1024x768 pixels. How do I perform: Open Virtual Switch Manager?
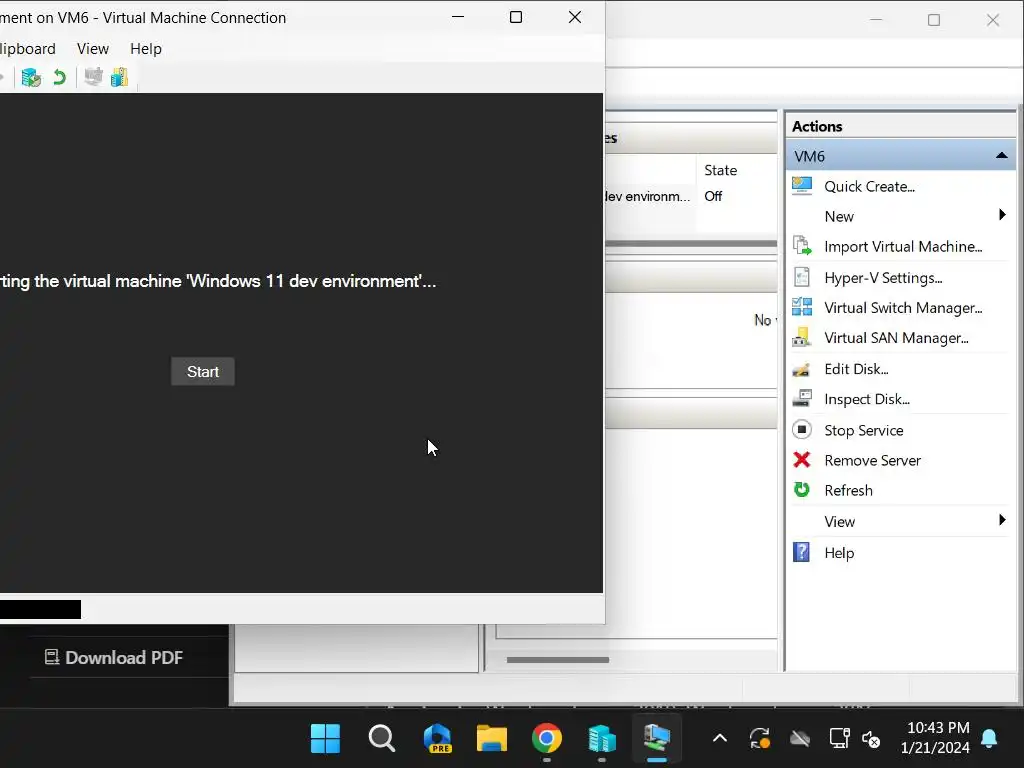click(903, 308)
